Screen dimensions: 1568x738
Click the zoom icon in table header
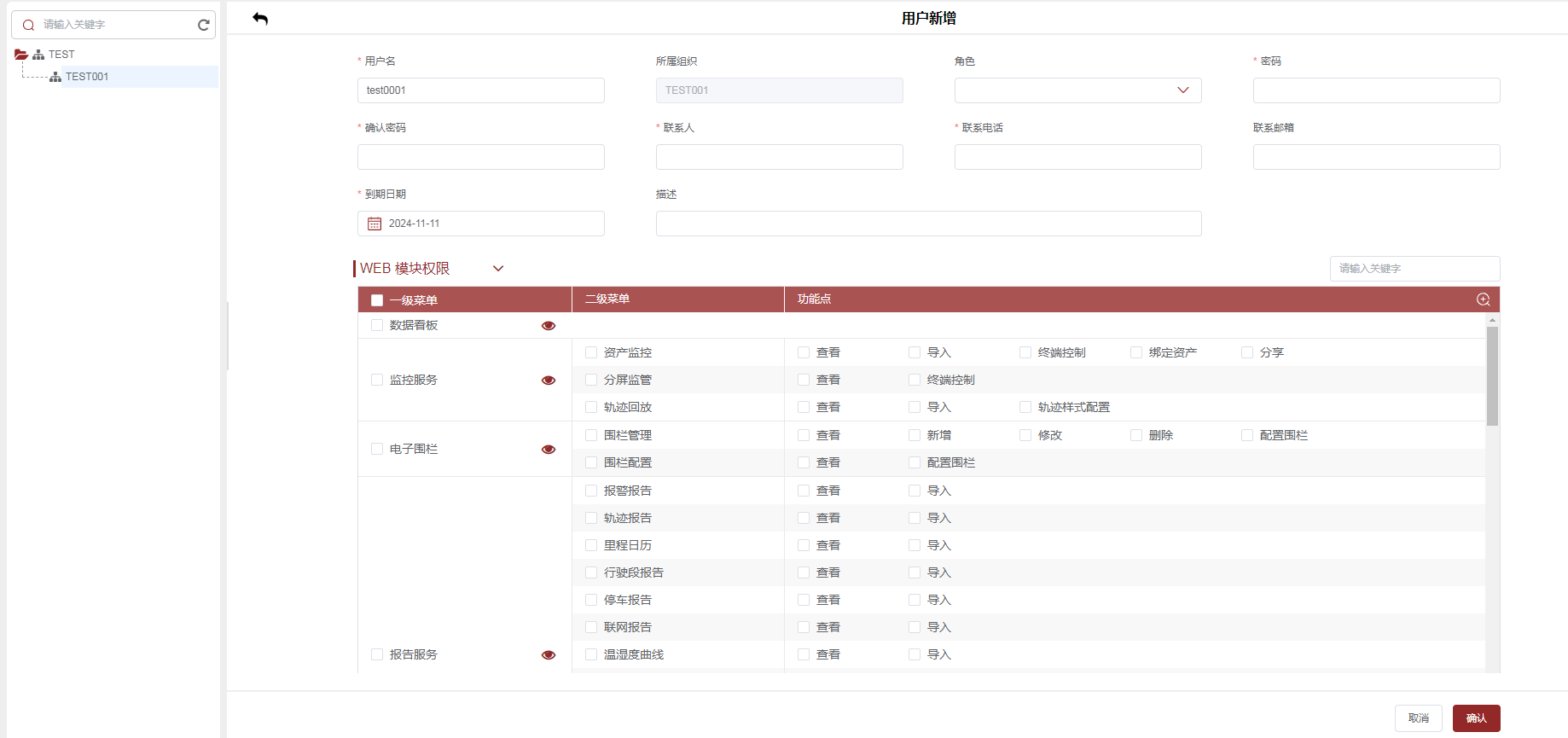[x=1483, y=299]
